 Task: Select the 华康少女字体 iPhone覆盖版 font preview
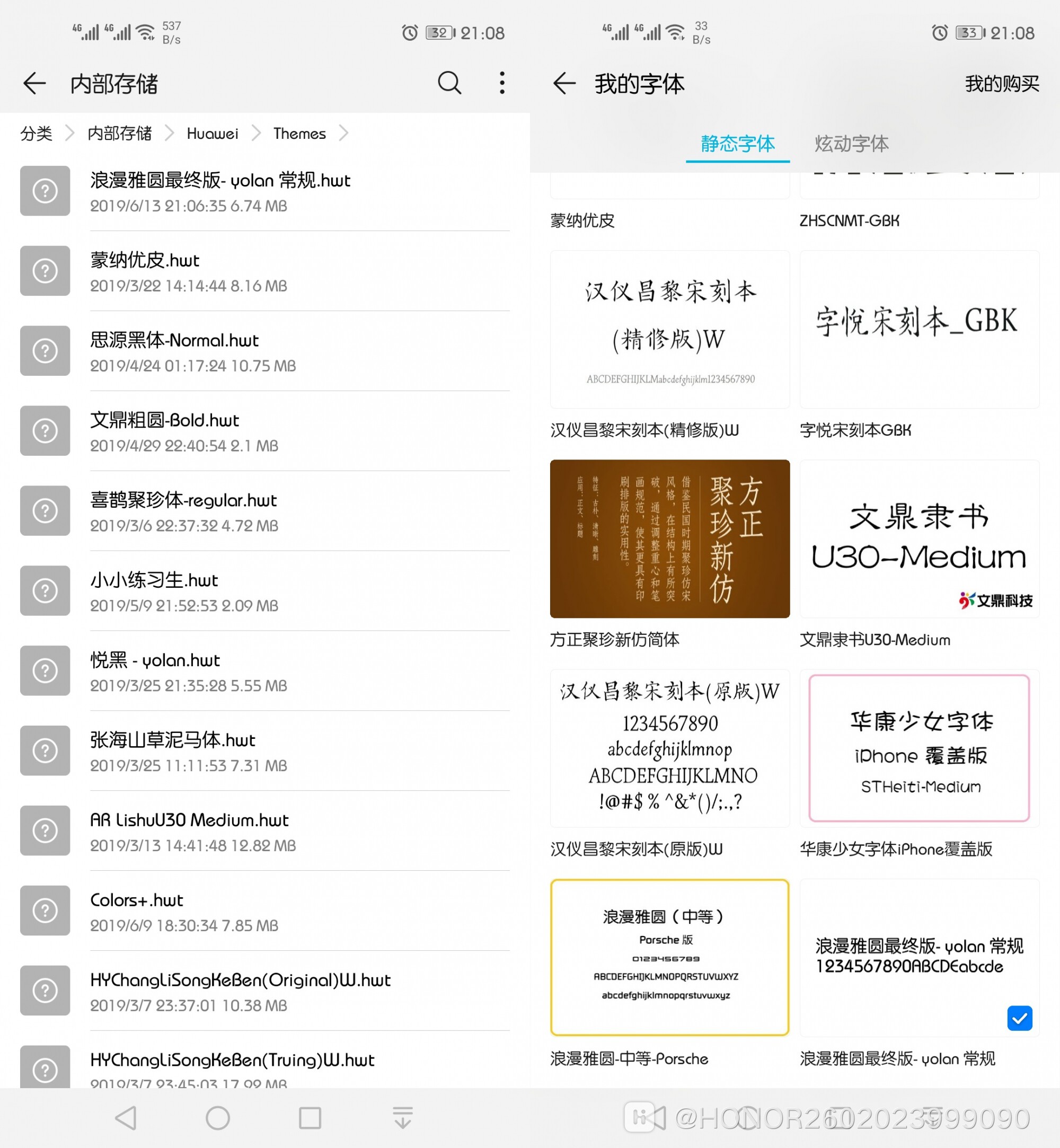click(920, 748)
